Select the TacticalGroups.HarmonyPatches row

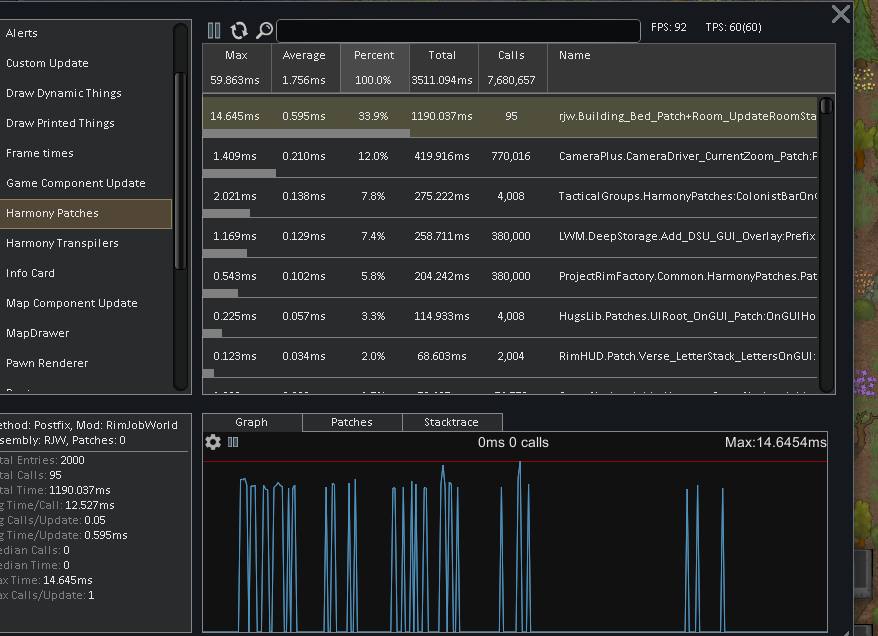pos(510,198)
